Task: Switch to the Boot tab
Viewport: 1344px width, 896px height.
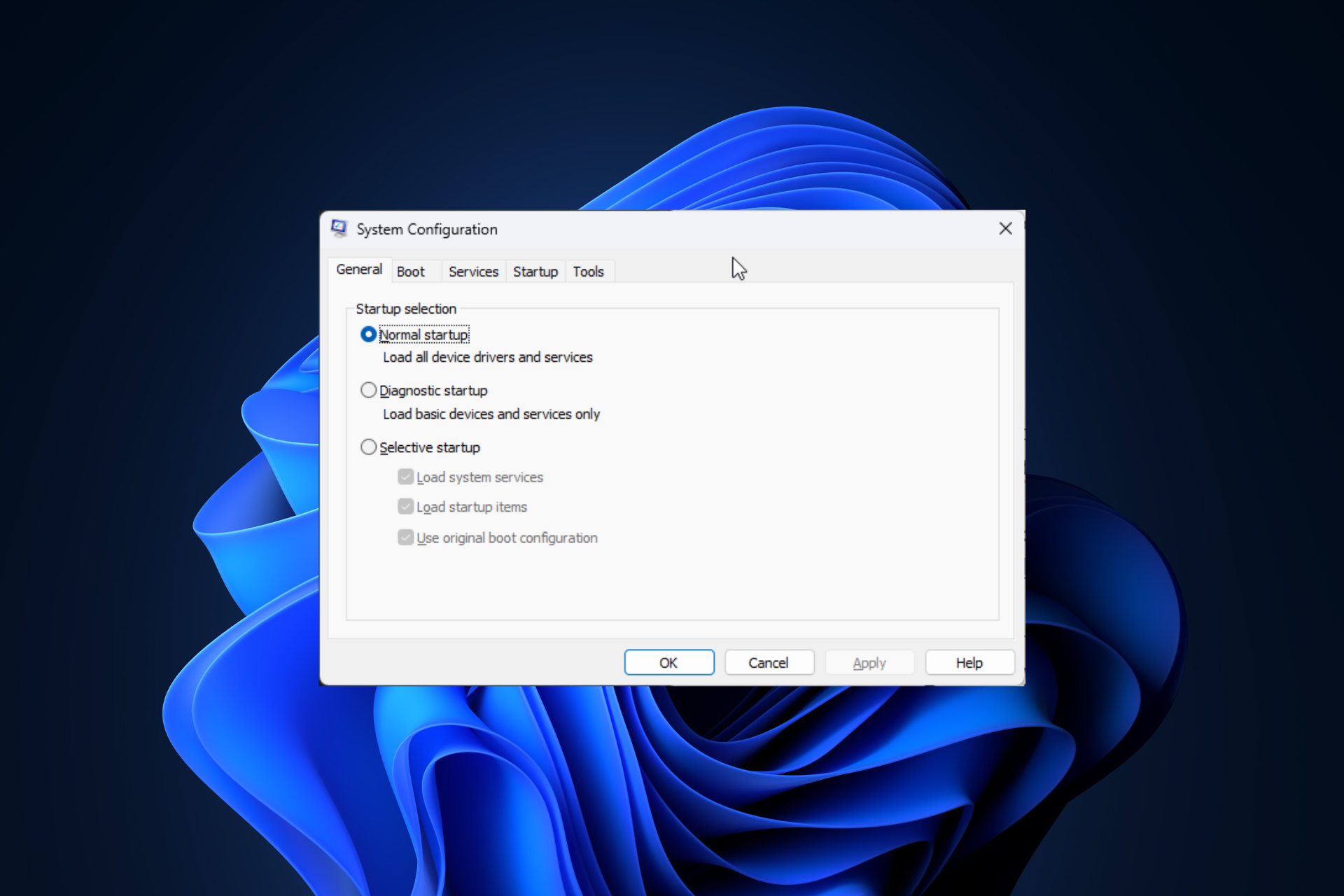Action: [410, 271]
